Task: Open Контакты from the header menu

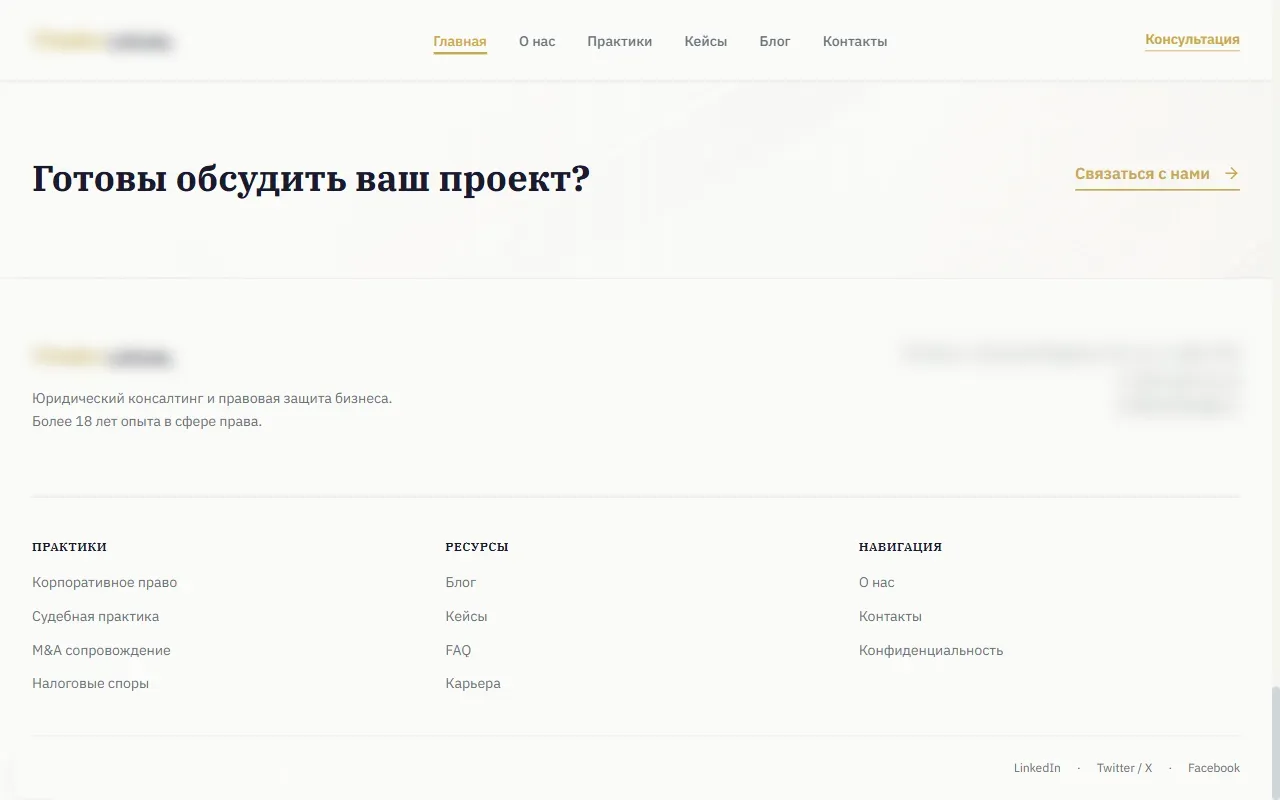Action: point(854,41)
